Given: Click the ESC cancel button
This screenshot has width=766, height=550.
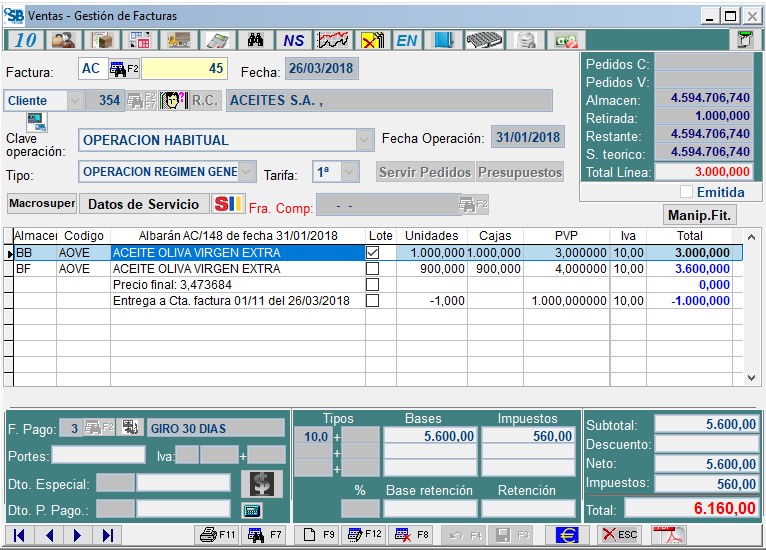Looking at the screenshot, I should pos(619,535).
